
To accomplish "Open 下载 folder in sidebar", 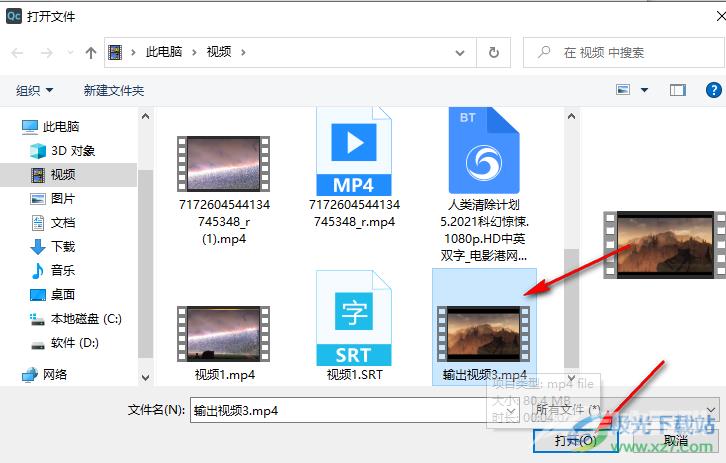I will coord(52,247).
